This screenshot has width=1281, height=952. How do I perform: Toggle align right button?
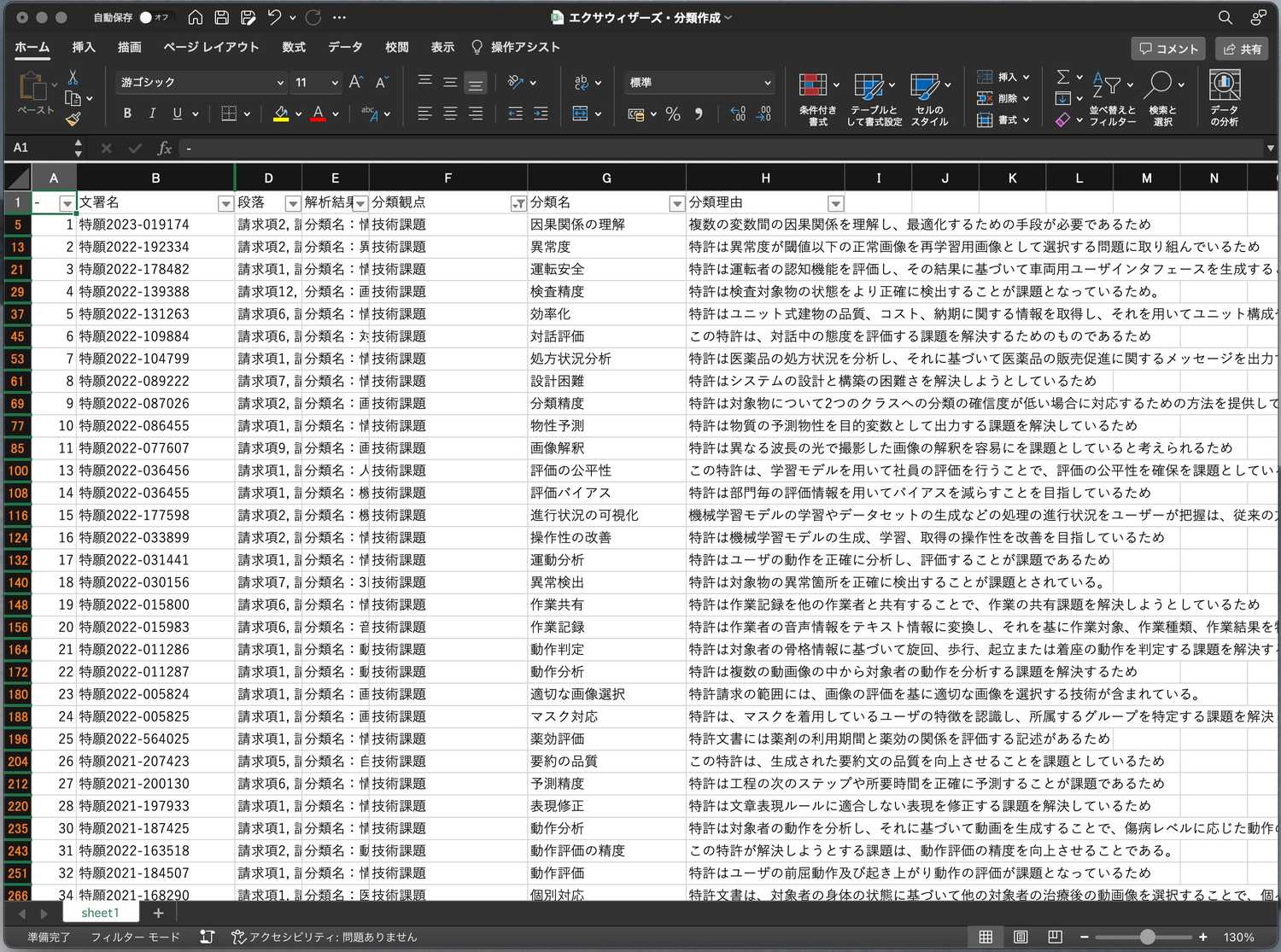click(x=476, y=114)
